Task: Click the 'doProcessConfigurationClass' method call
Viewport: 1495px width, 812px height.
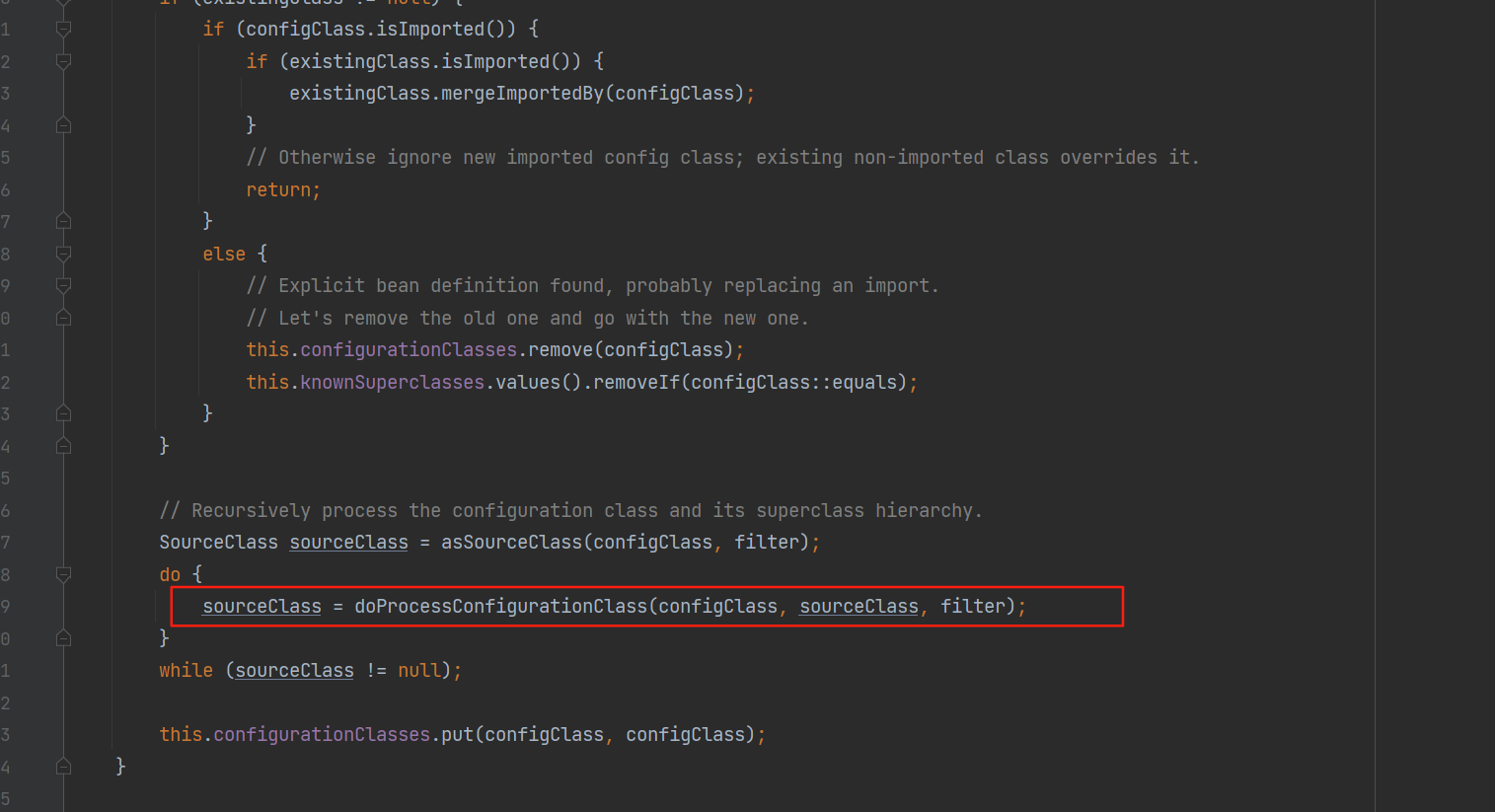Action: pos(501,606)
